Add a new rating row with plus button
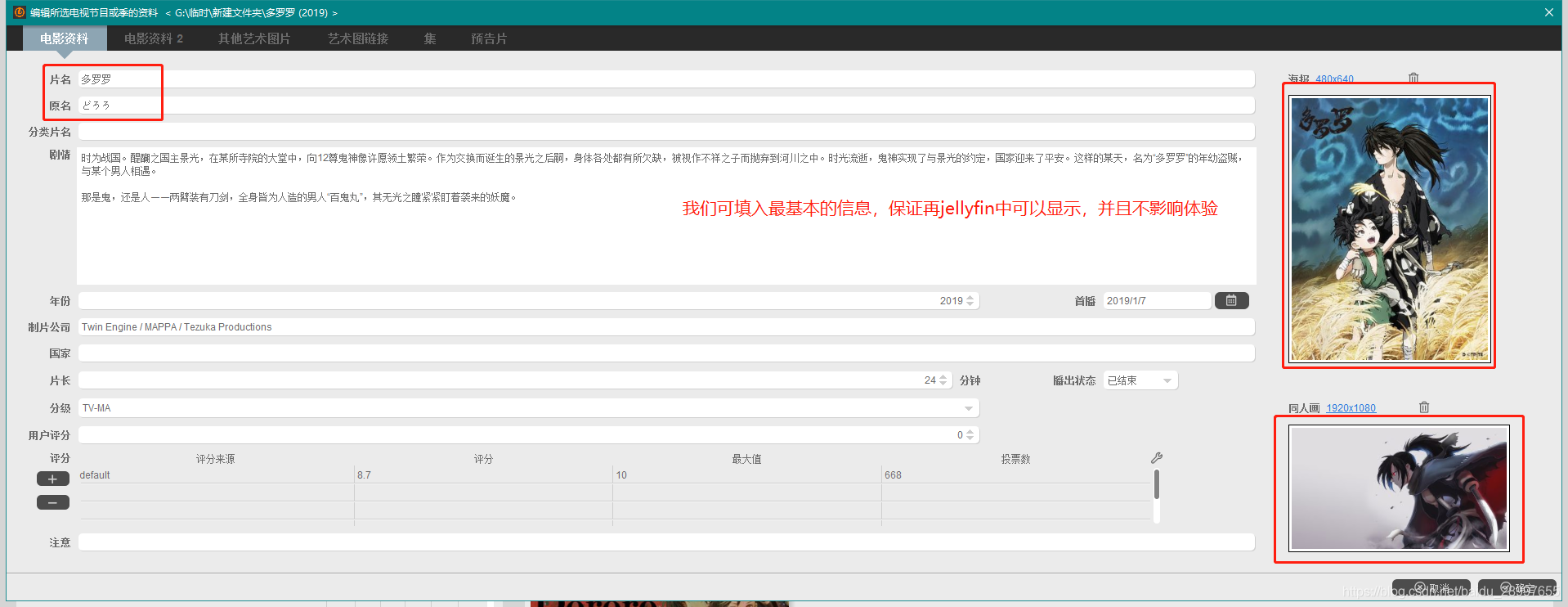Image resolution: width=1568 pixels, height=607 pixels. click(53, 479)
